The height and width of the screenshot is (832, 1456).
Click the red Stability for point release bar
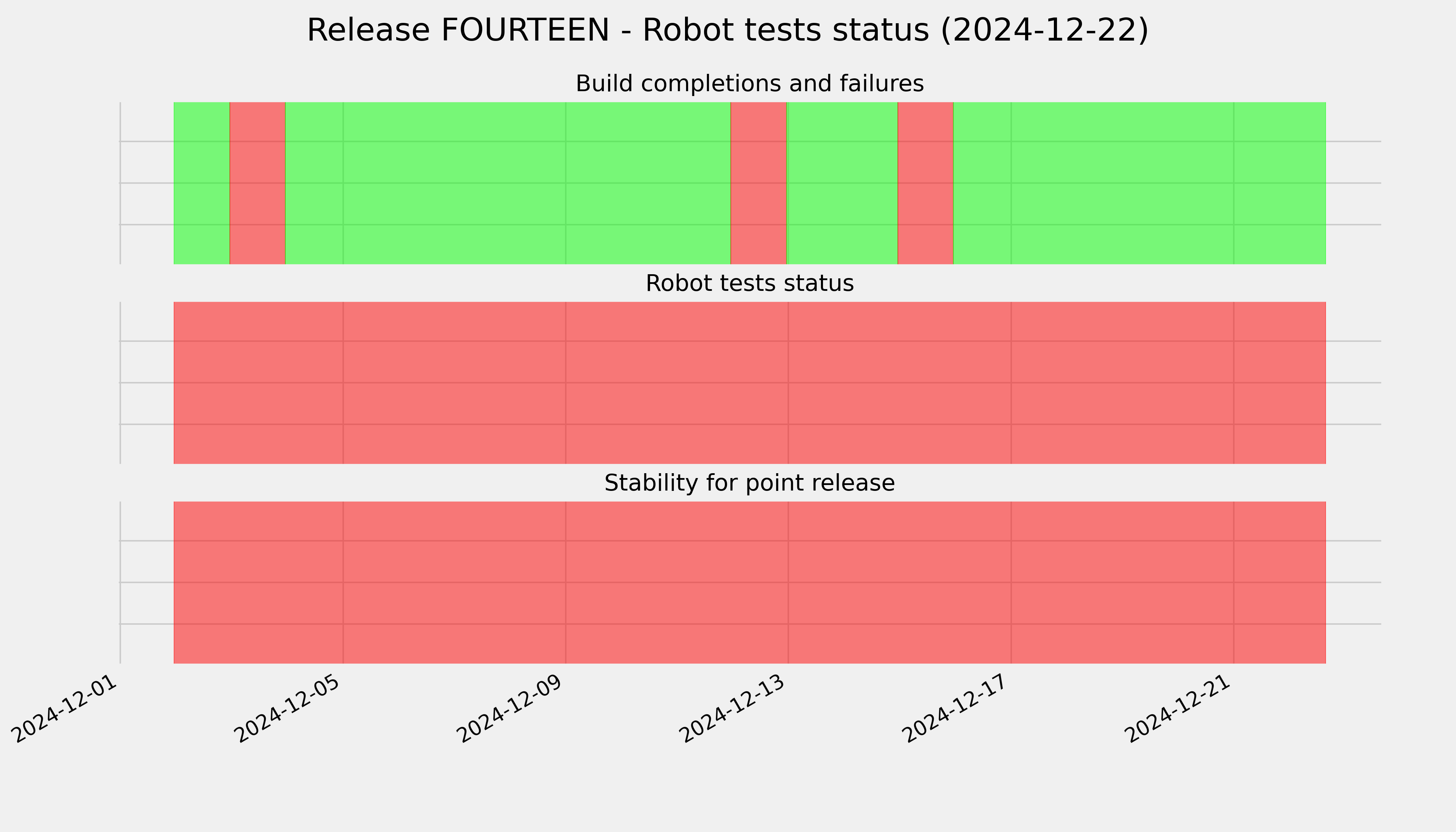pos(750,582)
